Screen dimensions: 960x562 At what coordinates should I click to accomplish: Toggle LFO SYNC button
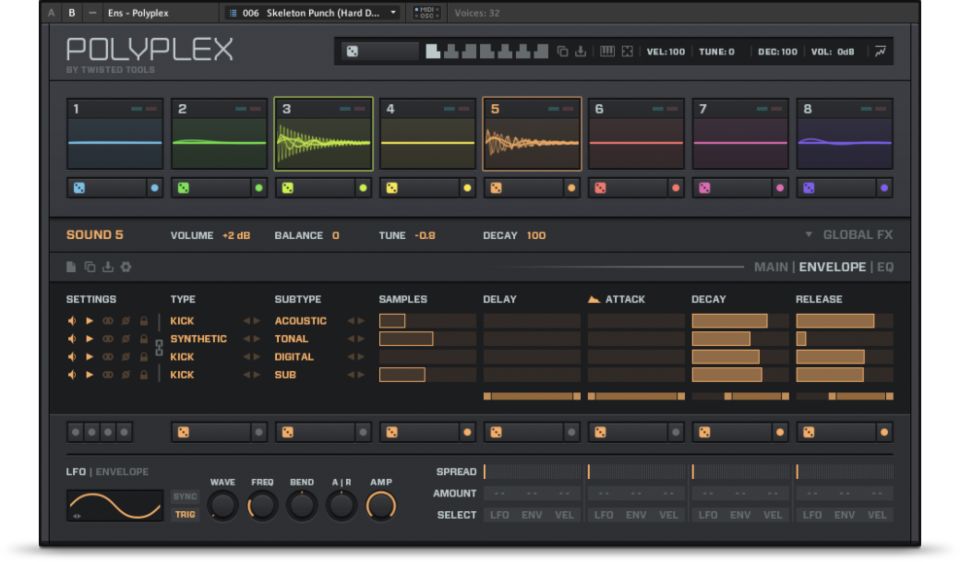coord(185,496)
